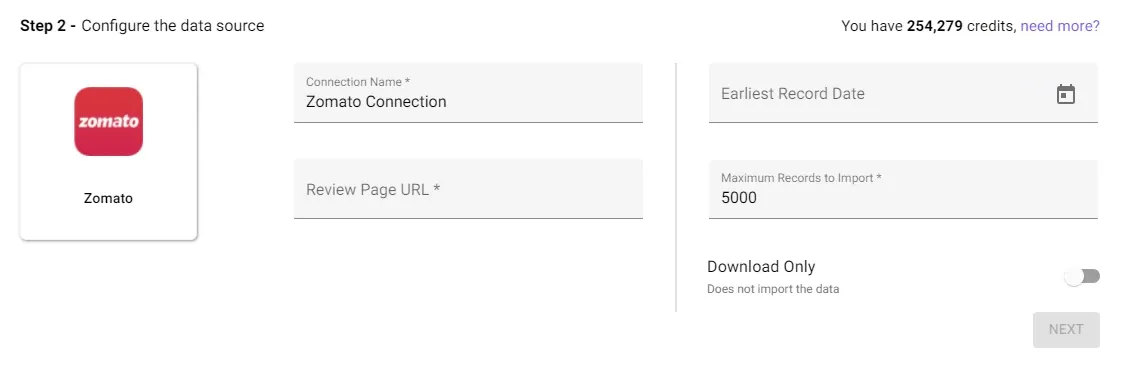1123x368 pixels.
Task: Toggle the Download Only switch
Action: pyautogui.click(x=1081, y=276)
